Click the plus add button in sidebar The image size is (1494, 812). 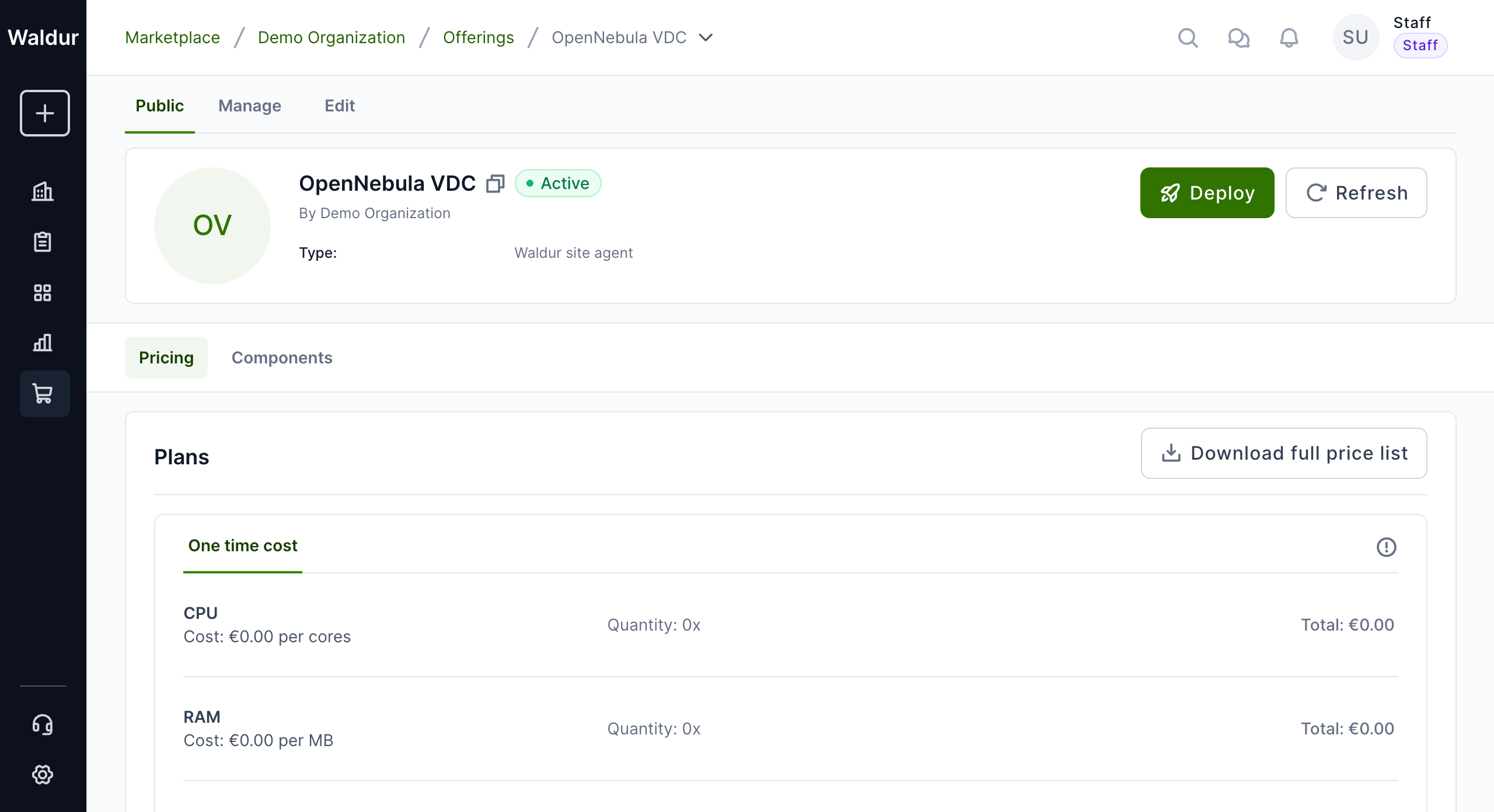coord(44,113)
